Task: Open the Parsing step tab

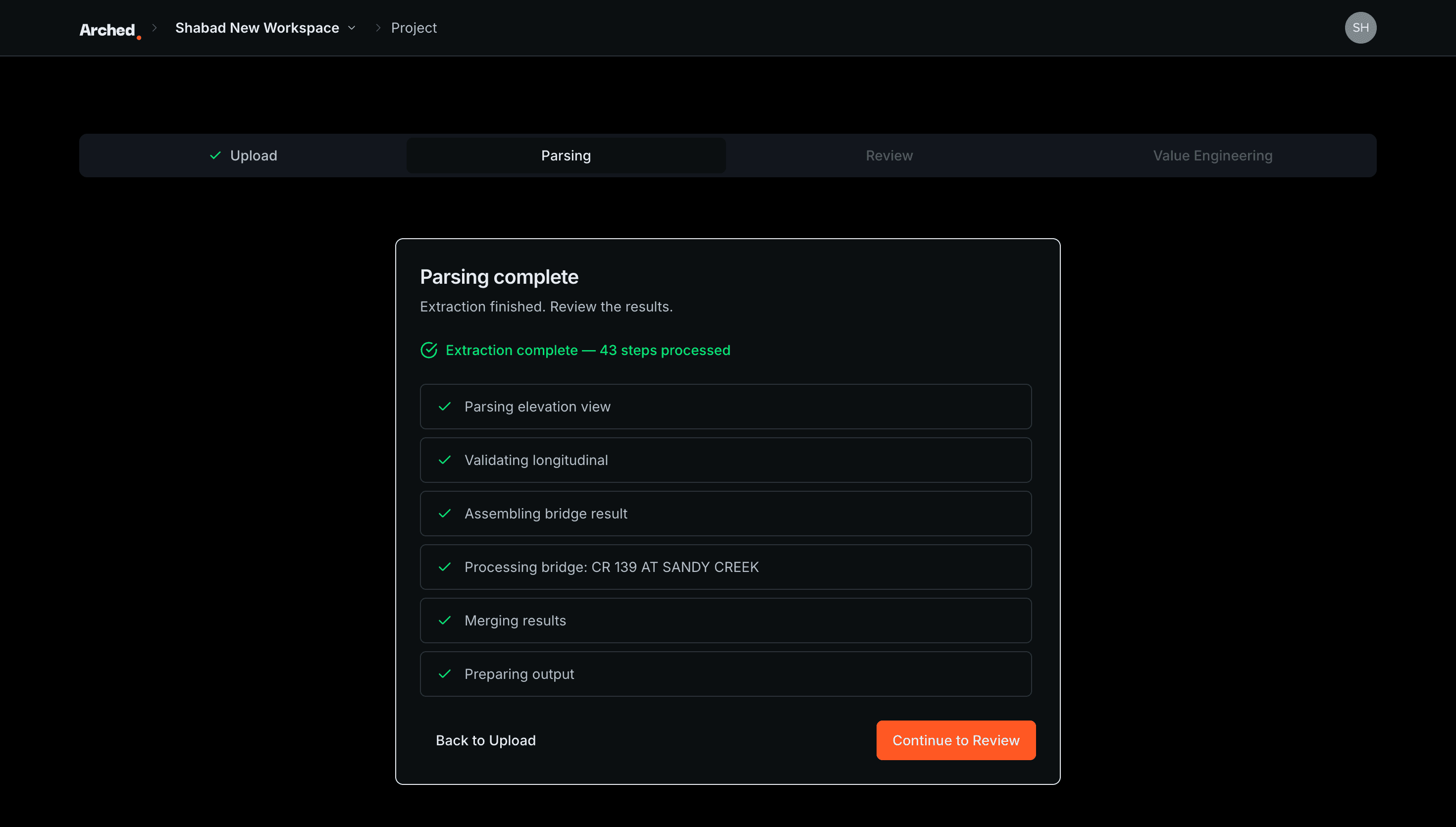Action: [x=565, y=155]
